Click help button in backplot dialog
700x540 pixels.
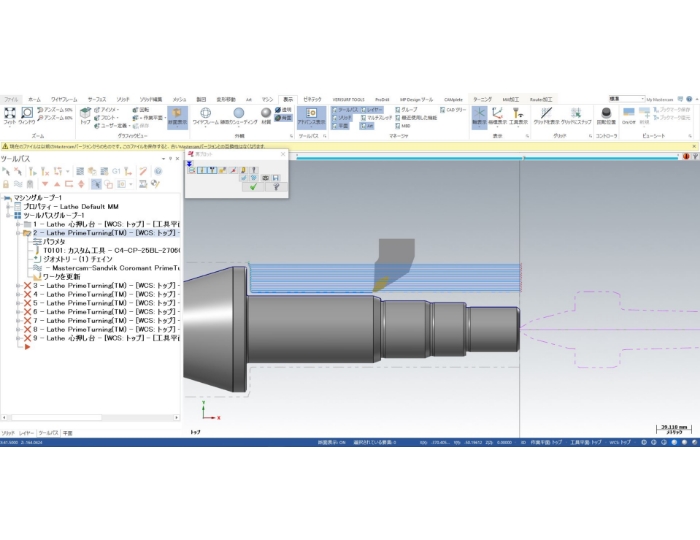click(276, 187)
